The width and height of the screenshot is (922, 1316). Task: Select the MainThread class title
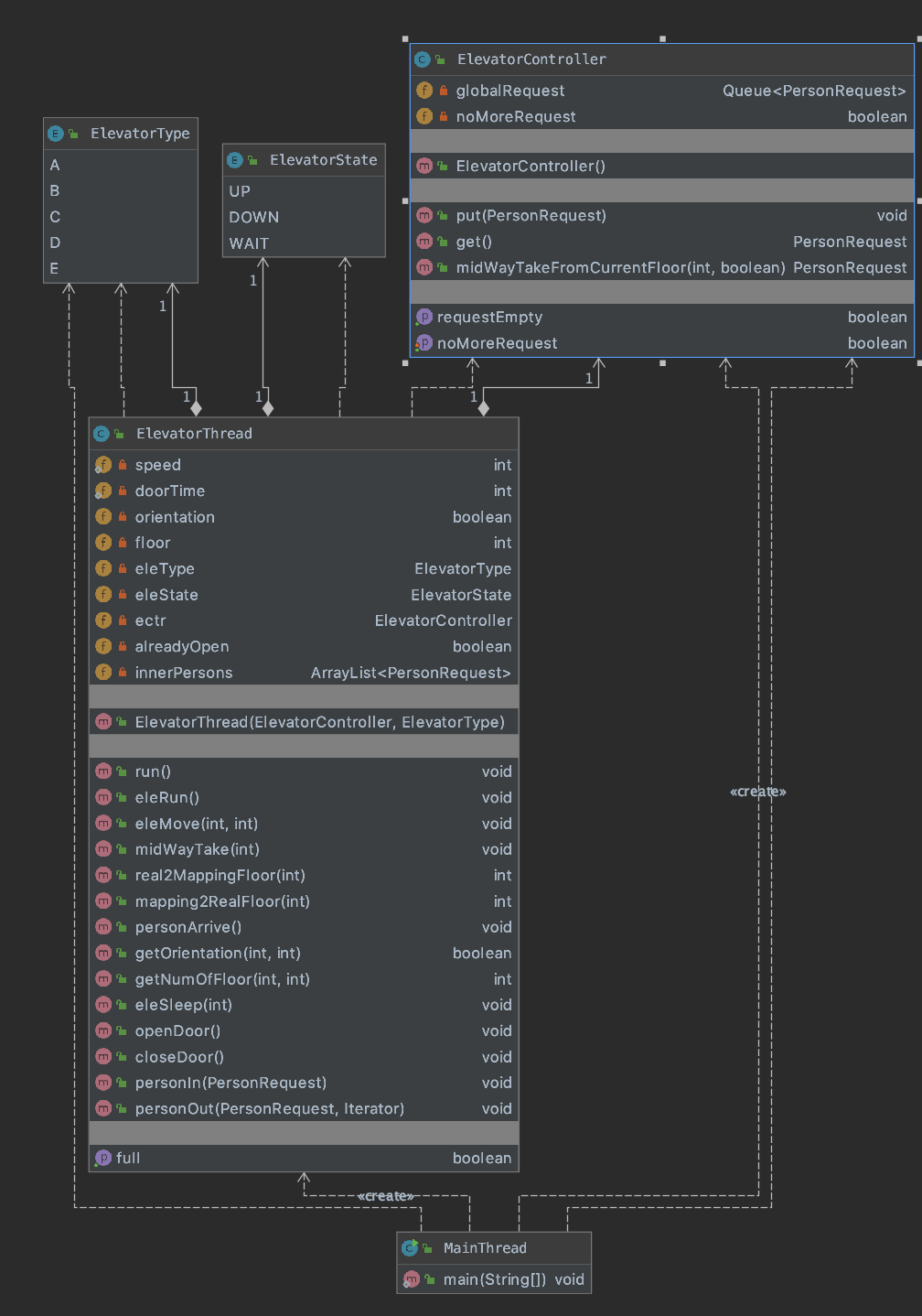pyautogui.click(x=485, y=1248)
